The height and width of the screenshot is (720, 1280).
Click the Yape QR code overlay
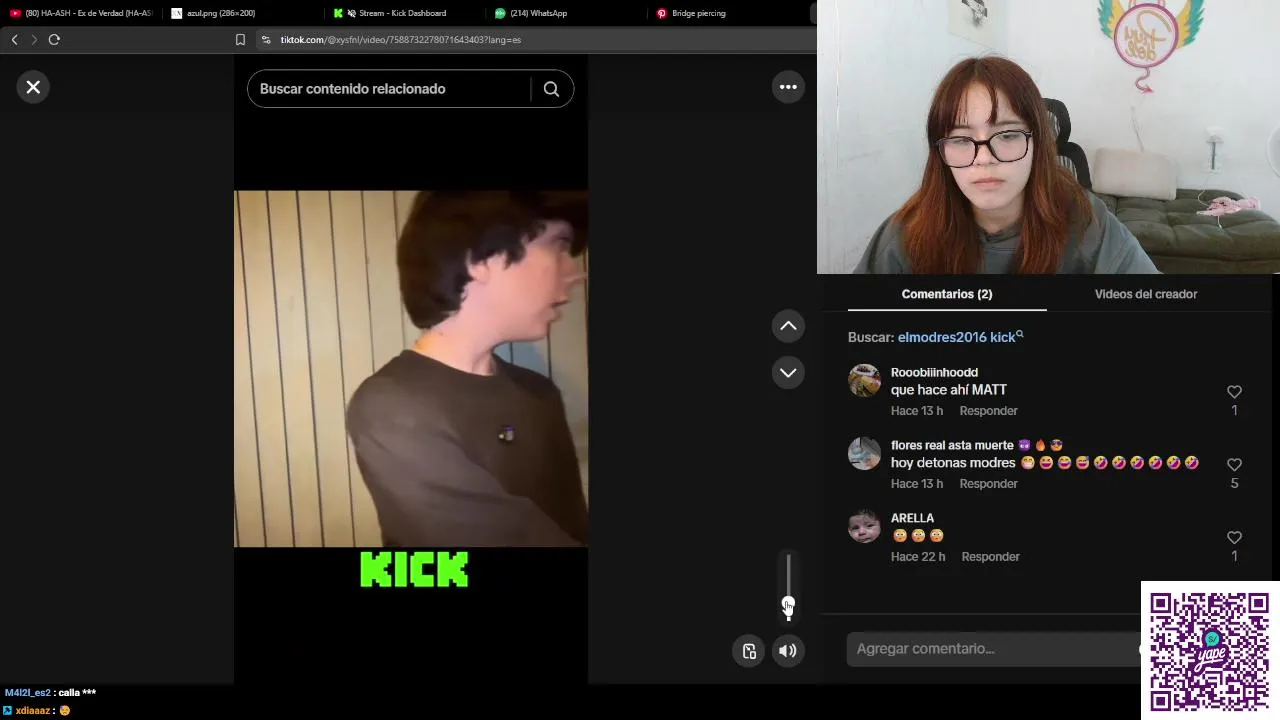coord(1210,651)
